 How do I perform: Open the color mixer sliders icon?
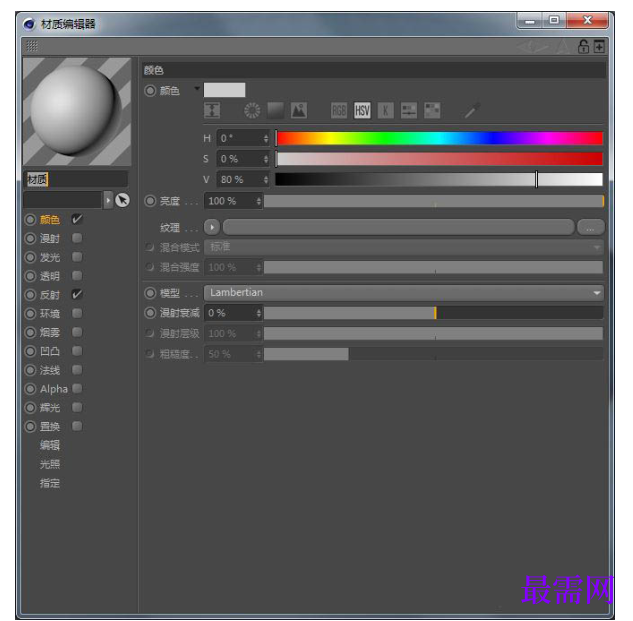coord(409,110)
